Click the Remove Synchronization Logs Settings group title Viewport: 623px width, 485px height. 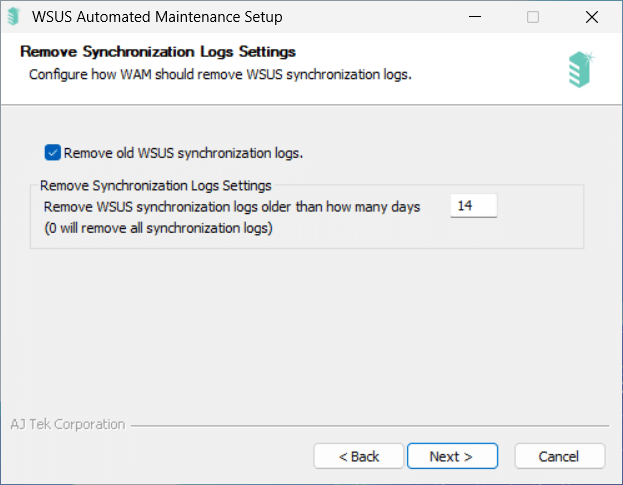(x=156, y=185)
